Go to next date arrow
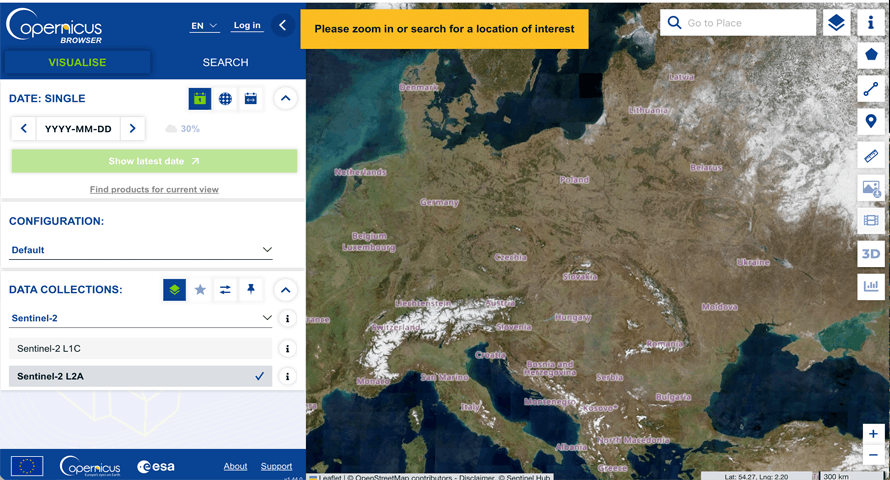890x480 pixels. (133, 129)
